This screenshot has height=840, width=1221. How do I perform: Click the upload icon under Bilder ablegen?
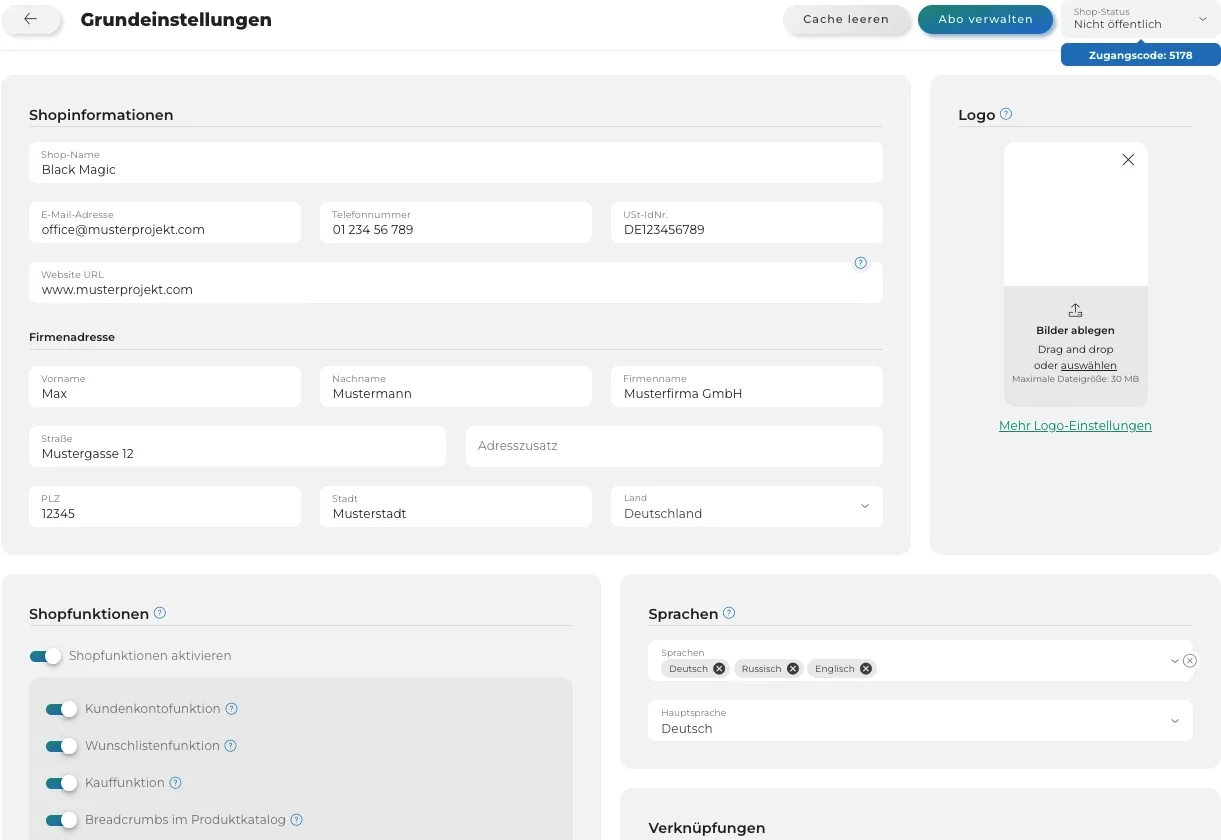click(x=1075, y=309)
